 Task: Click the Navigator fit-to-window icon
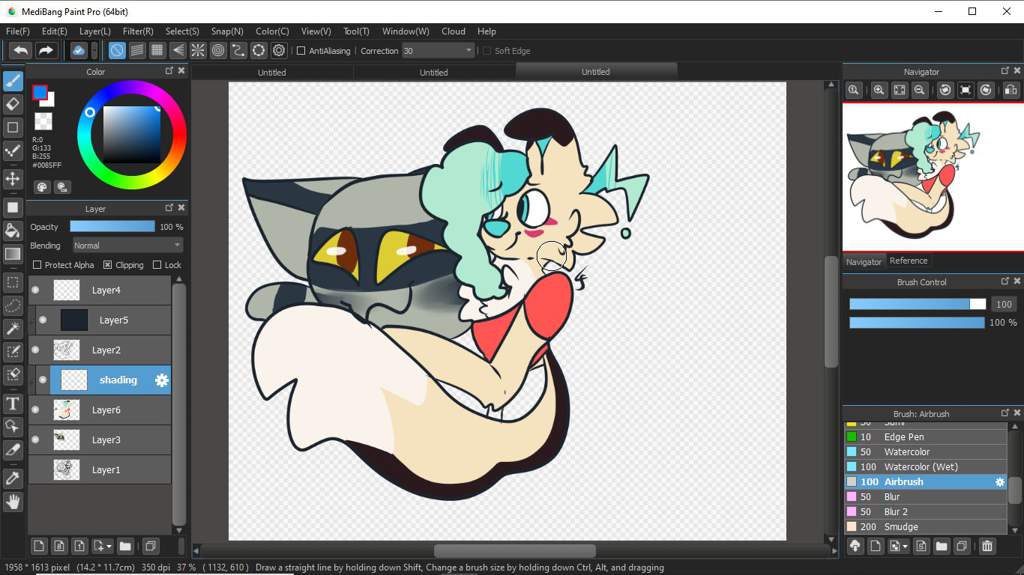point(899,90)
